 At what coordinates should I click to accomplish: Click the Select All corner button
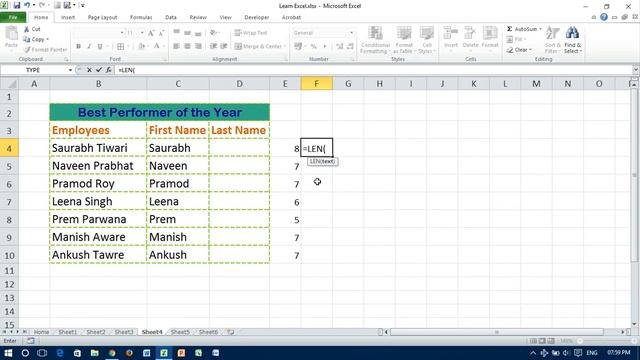tap(9, 84)
